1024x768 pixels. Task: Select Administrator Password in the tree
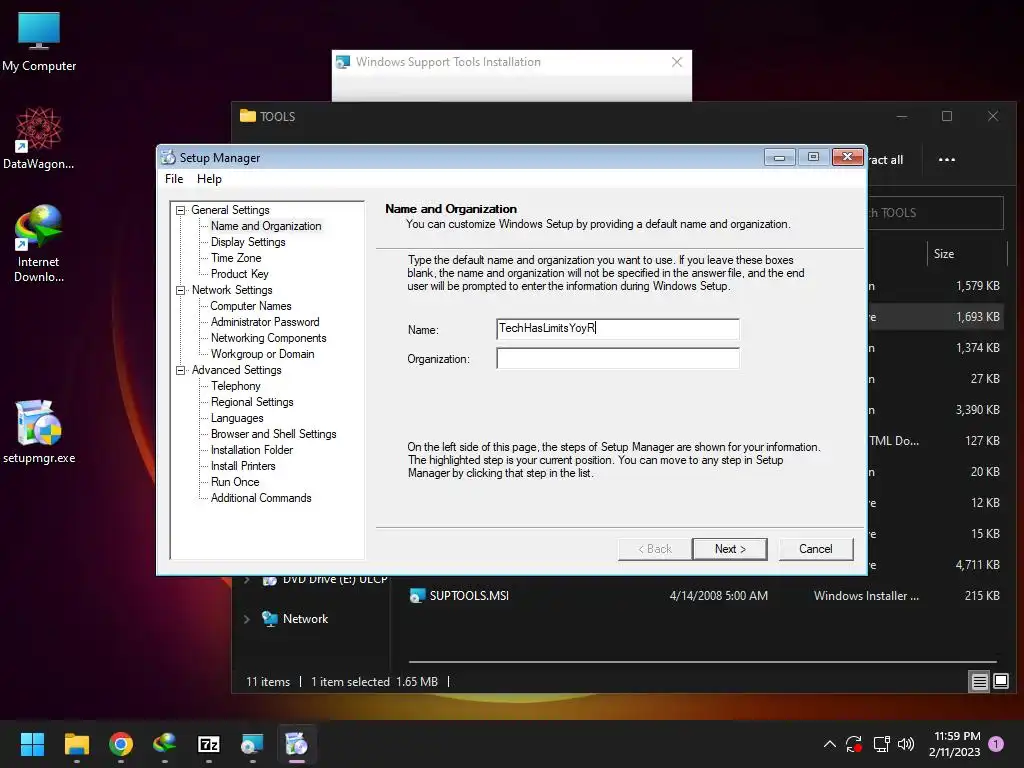pos(265,322)
